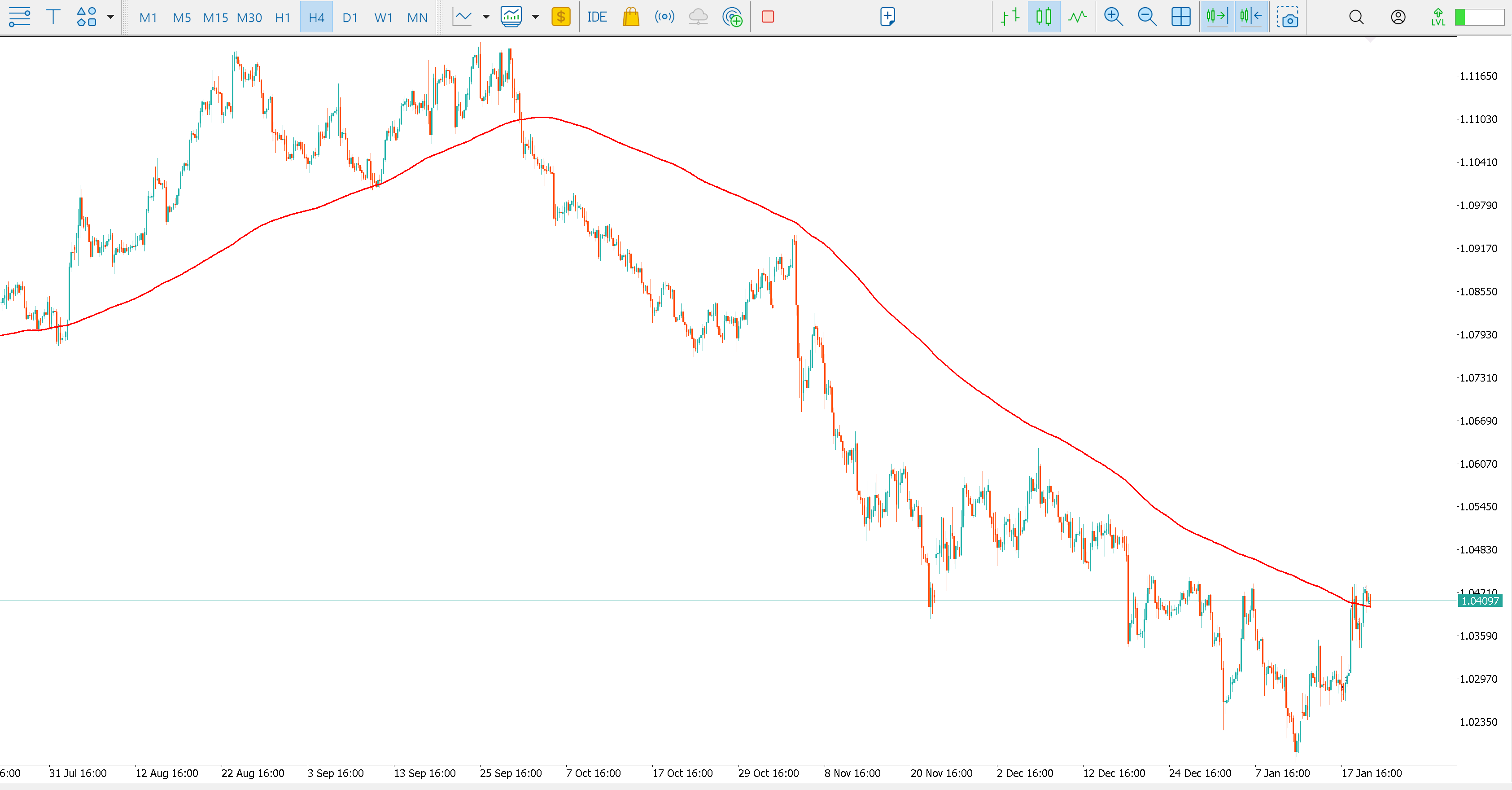Expand the chart type dropdown arrow
The image size is (1512, 790).
[x=486, y=17]
